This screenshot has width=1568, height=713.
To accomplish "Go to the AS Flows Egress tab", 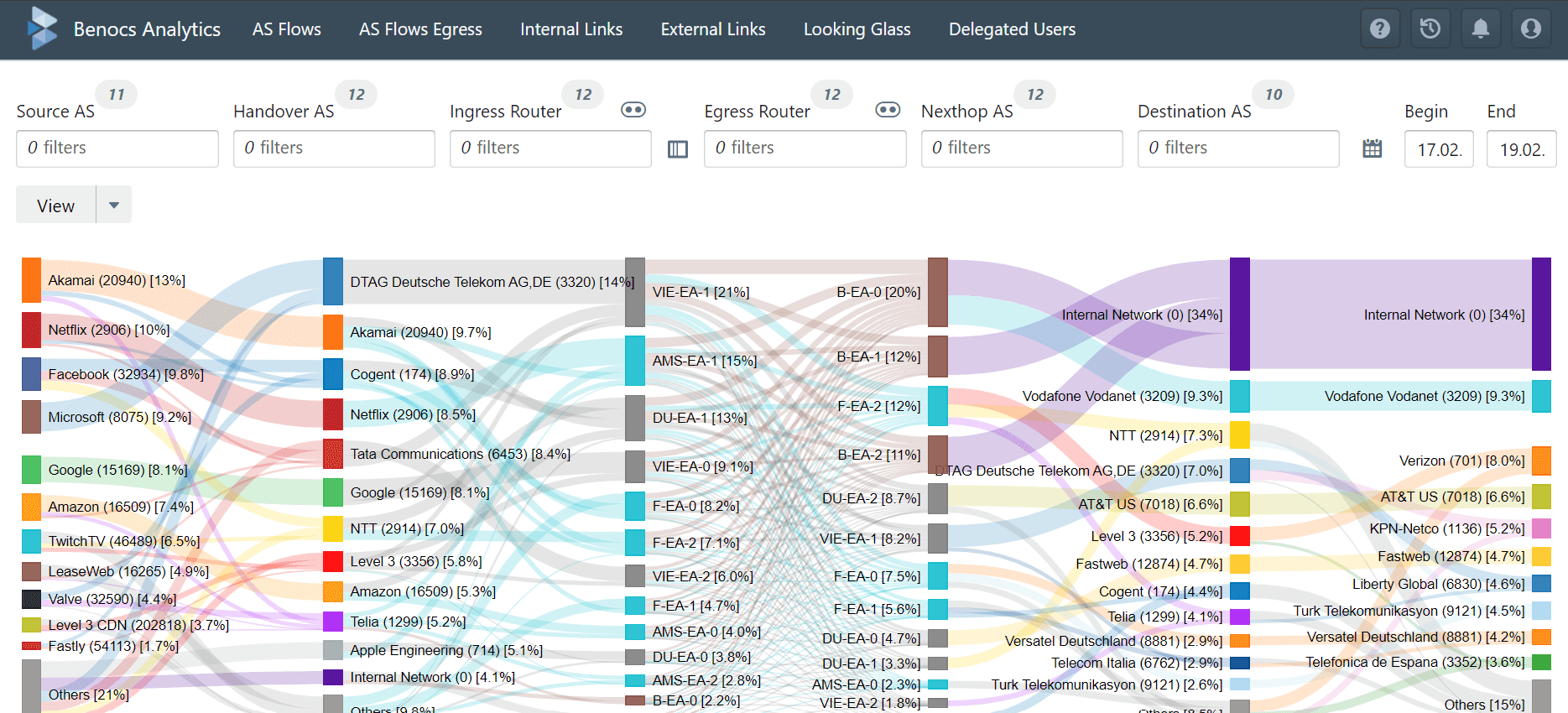I will [420, 29].
